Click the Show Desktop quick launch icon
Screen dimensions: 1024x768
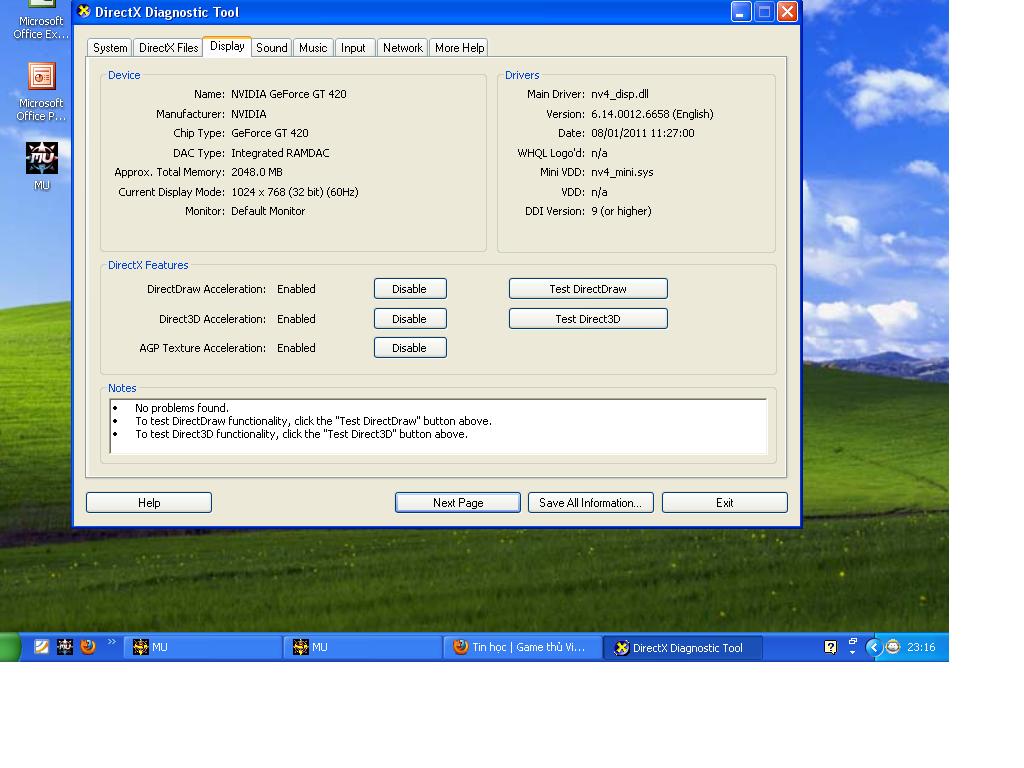41,647
